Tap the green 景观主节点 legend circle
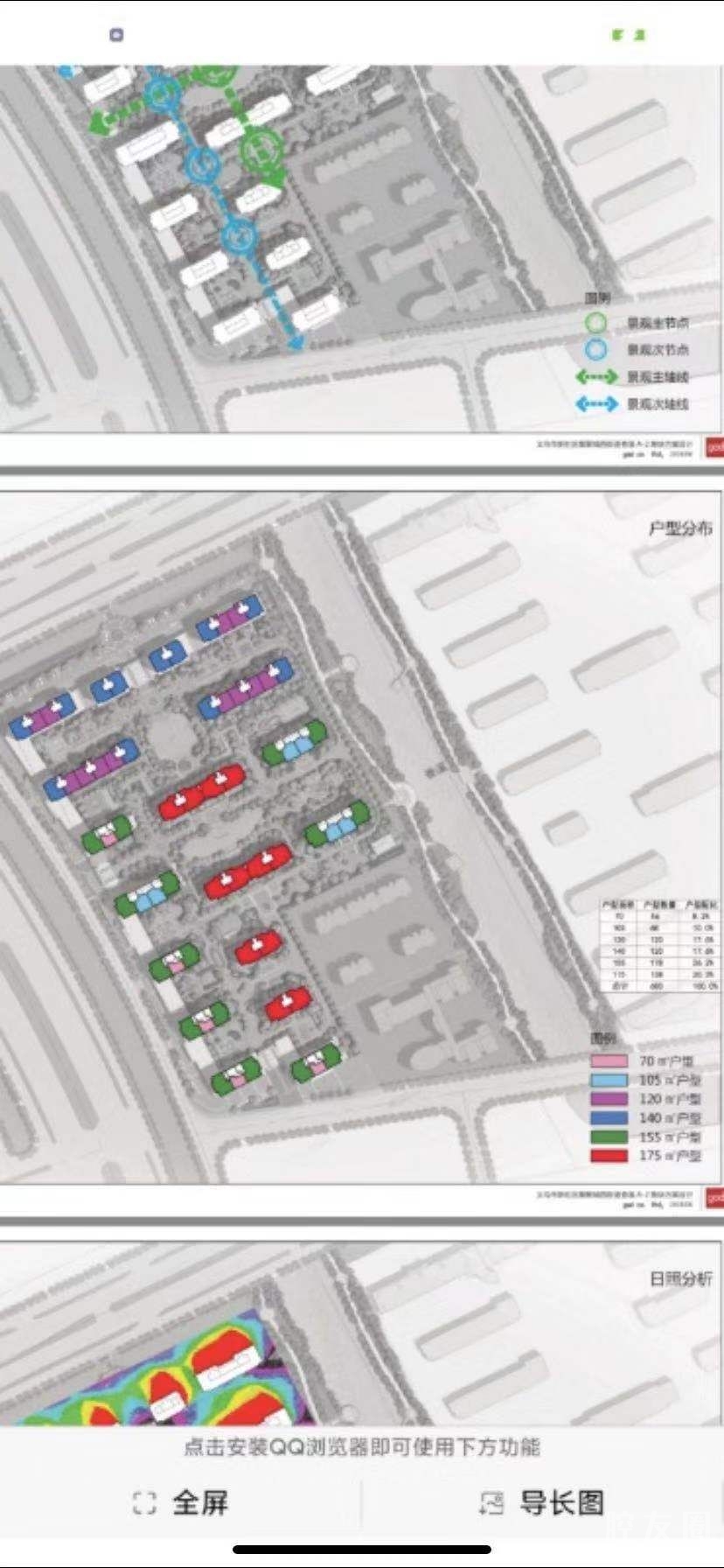This screenshot has height=1568, width=724. coord(595,323)
